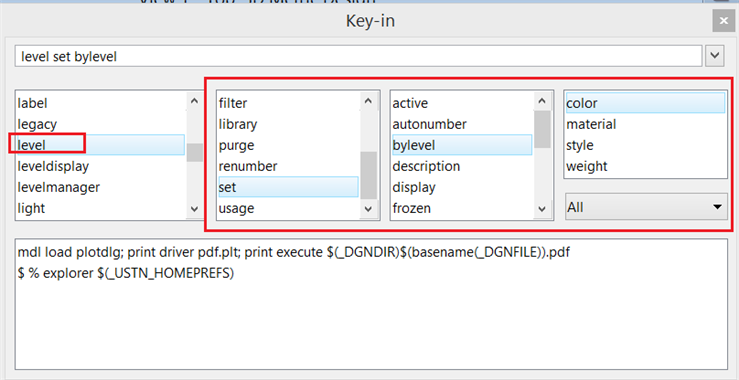The width and height of the screenshot is (739, 380).
Task: Select 'material' in fourth list
Action: coord(645,124)
